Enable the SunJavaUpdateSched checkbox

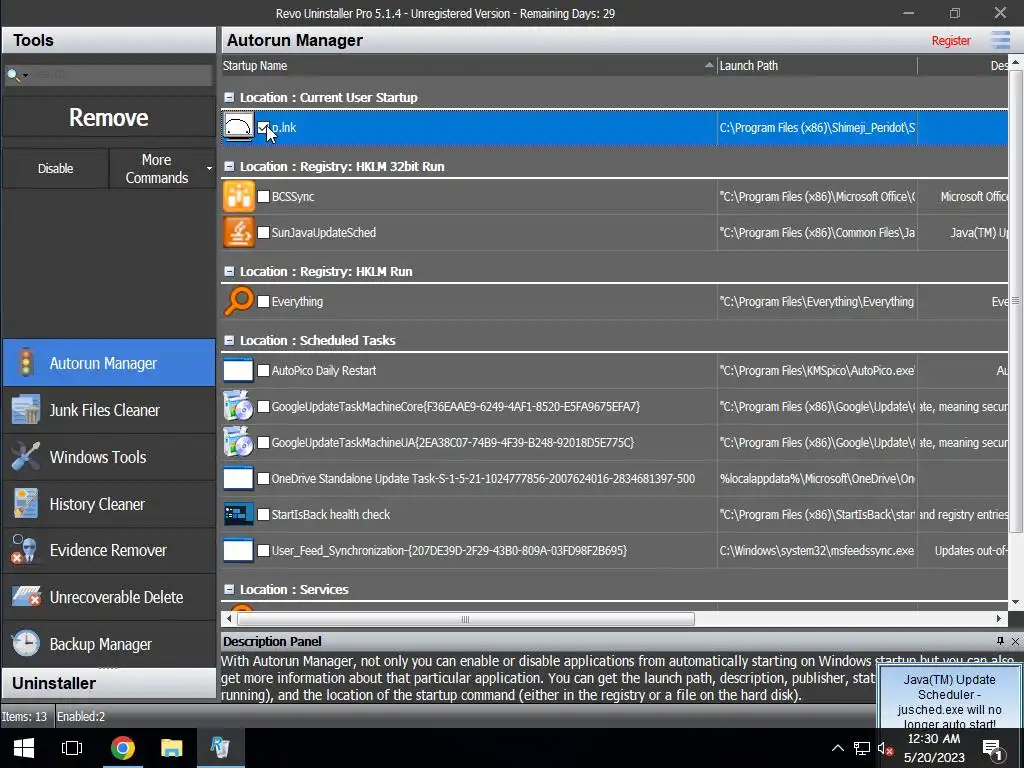[x=263, y=232]
